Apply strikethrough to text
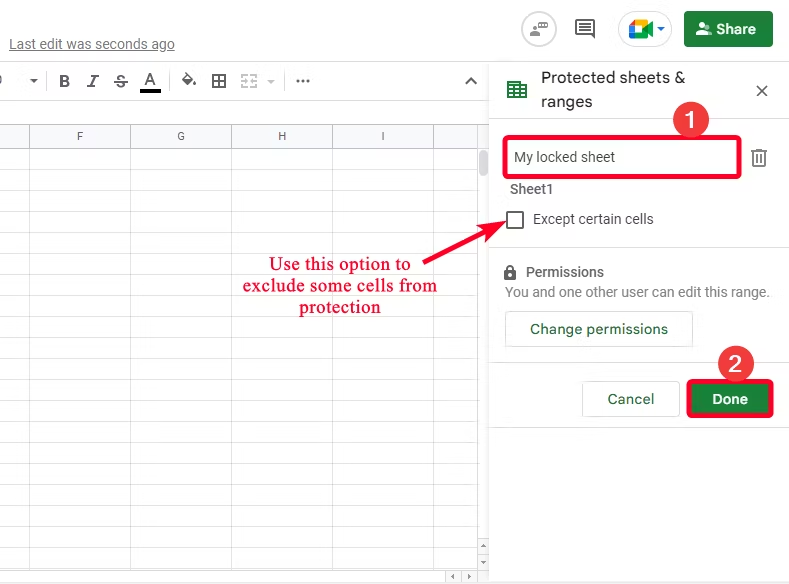The width and height of the screenshot is (789, 584). 121,81
